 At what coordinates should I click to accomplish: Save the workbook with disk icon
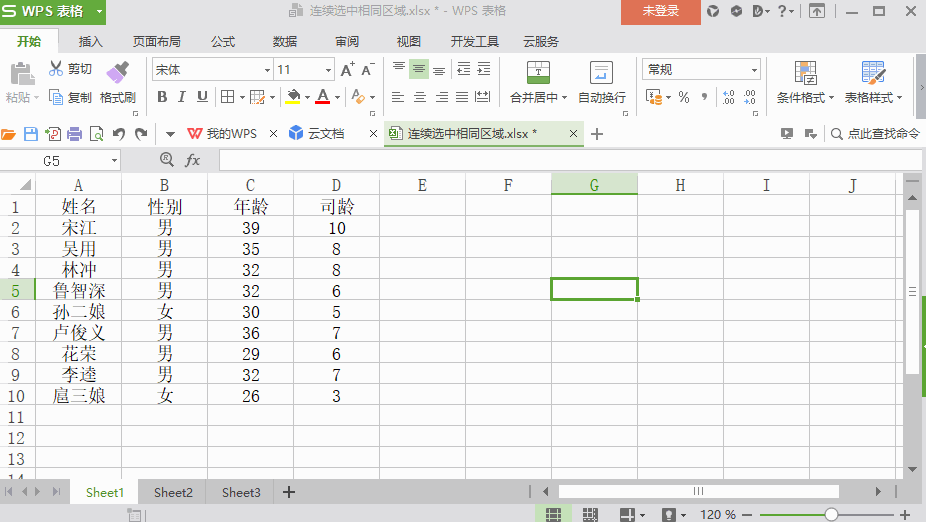point(31,134)
